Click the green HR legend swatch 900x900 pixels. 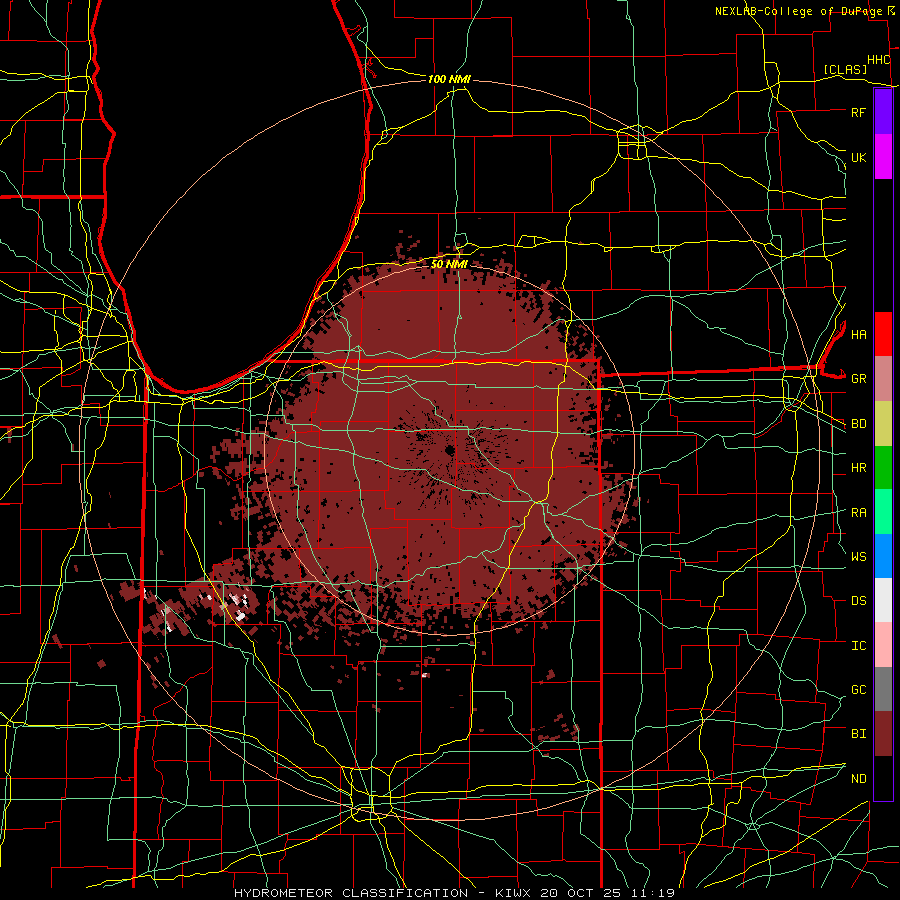883,468
